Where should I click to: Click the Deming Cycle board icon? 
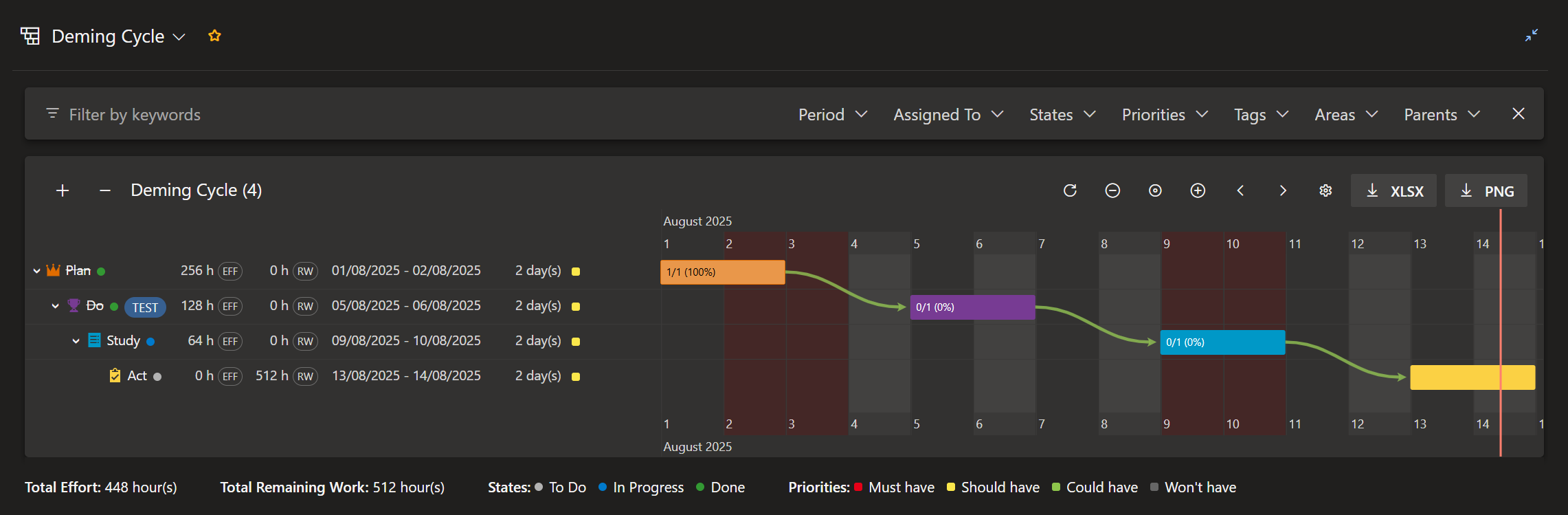tap(30, 36)
